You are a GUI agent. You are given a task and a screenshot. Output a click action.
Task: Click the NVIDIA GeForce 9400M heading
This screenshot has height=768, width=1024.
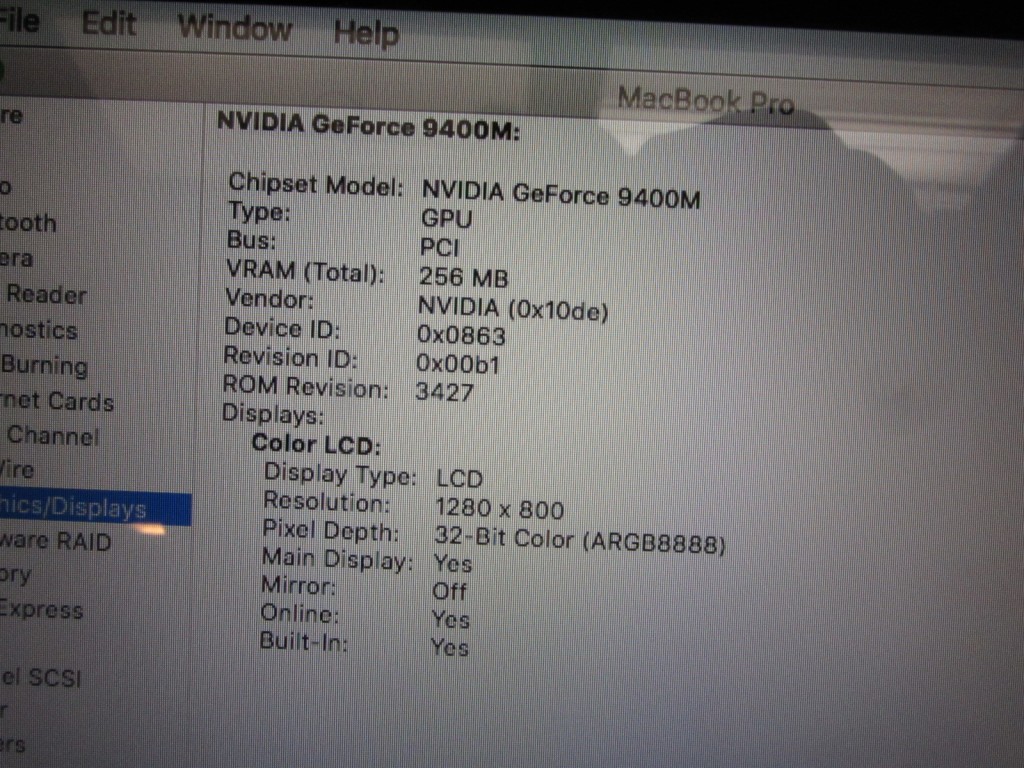pos(368,126)
